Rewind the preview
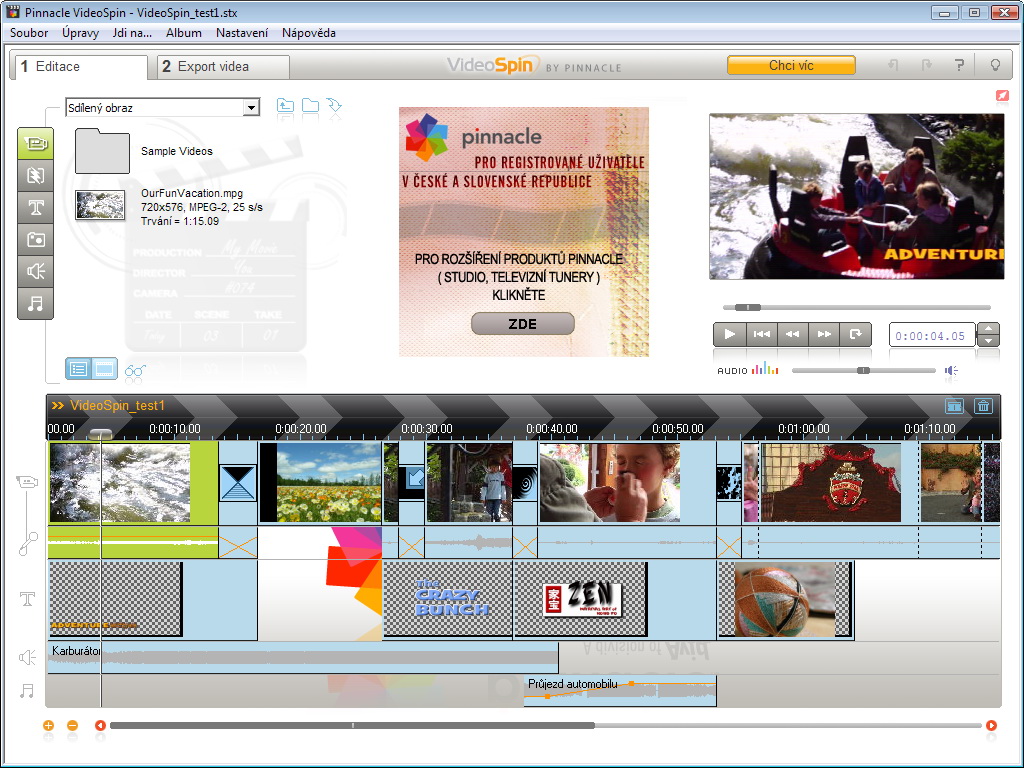 [792, 334]
